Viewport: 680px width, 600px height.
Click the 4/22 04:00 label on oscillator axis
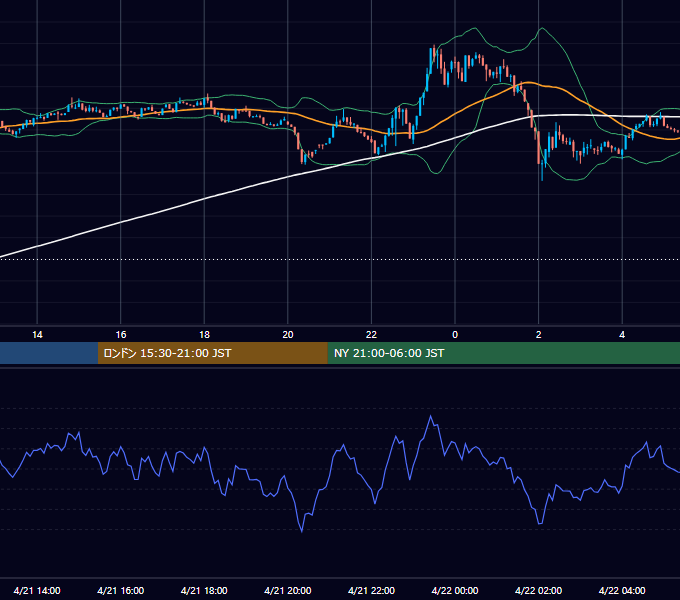point(622,590)
